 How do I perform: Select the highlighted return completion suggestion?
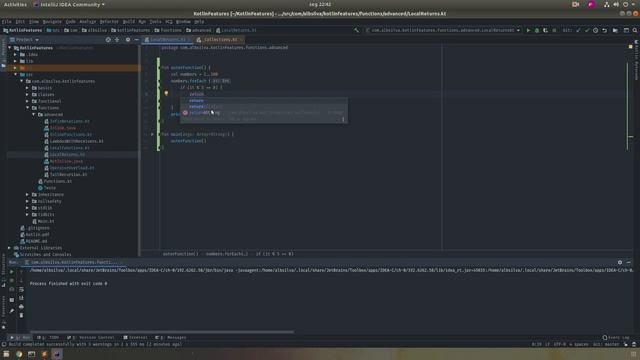coord(264,100)
